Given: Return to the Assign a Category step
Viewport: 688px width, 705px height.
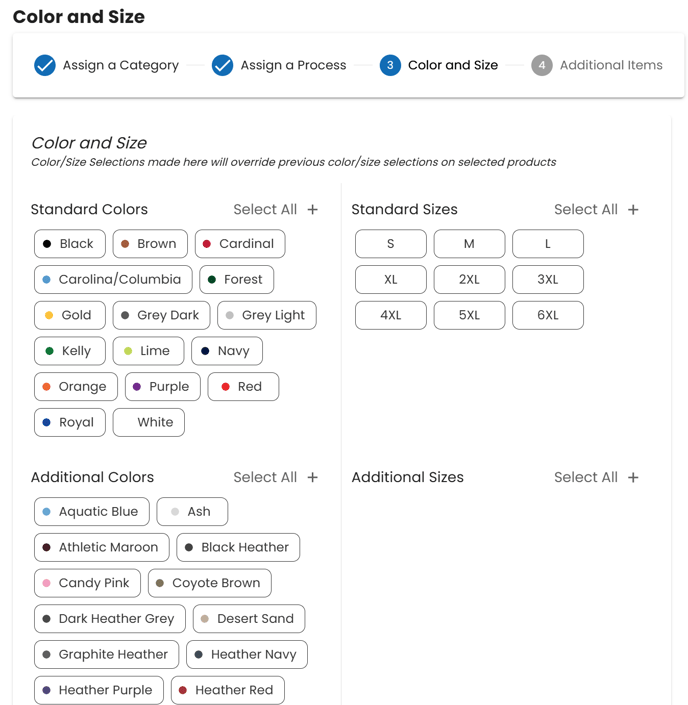Looking at the screenshot, I should [x=120, y=65].
